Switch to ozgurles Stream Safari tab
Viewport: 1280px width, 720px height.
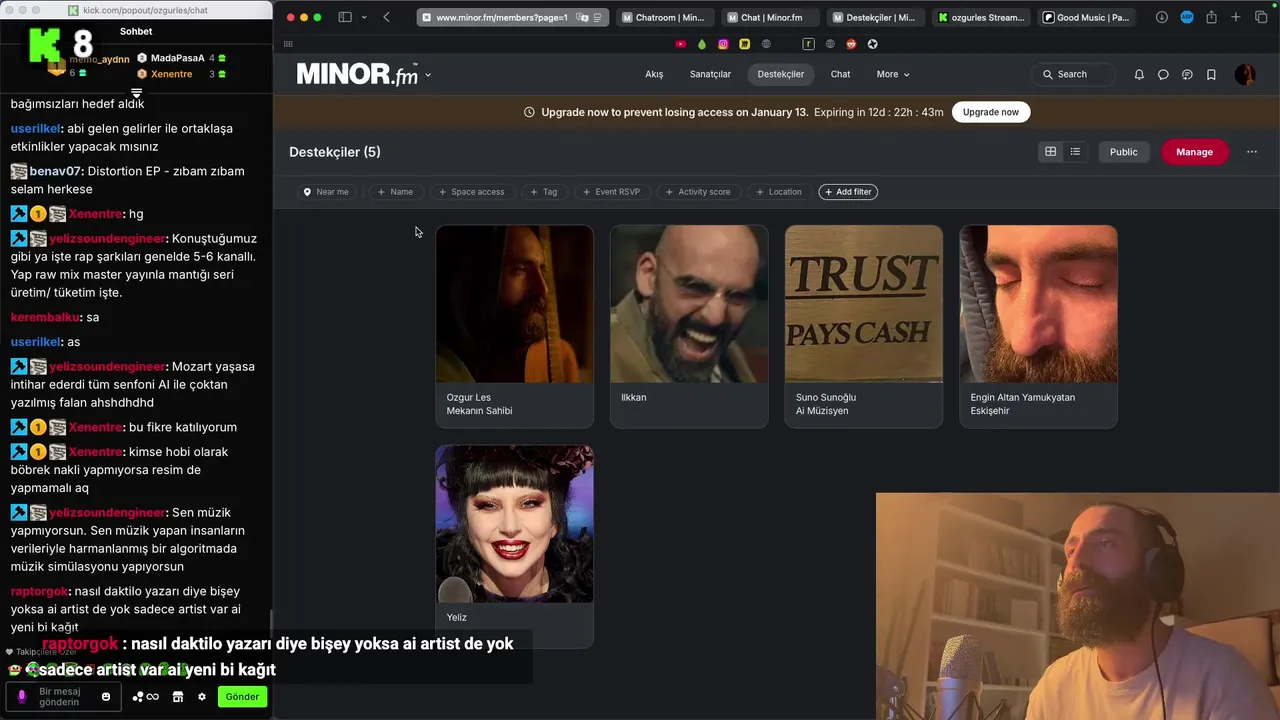980,17
